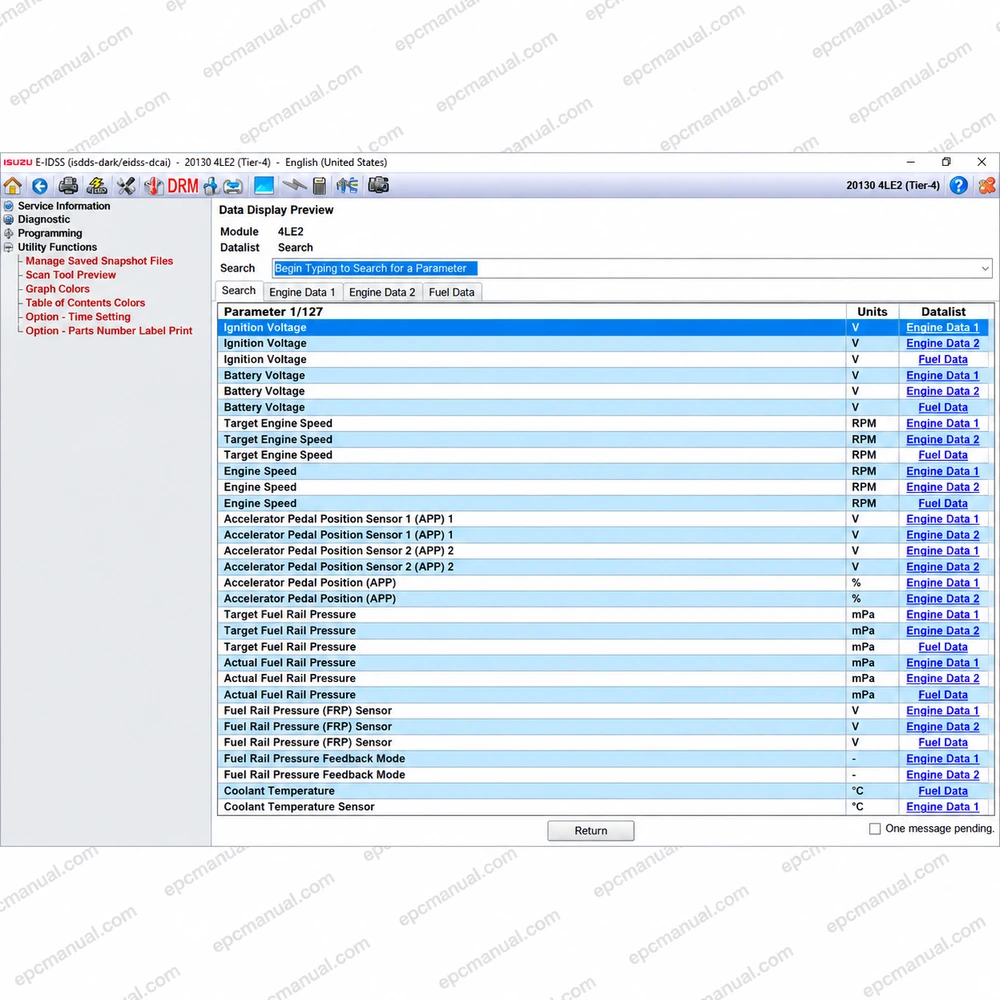Click the blue figure icon after DRM
The height and width of the screenshot is (1000, 1000).
[x=210, y=186]
